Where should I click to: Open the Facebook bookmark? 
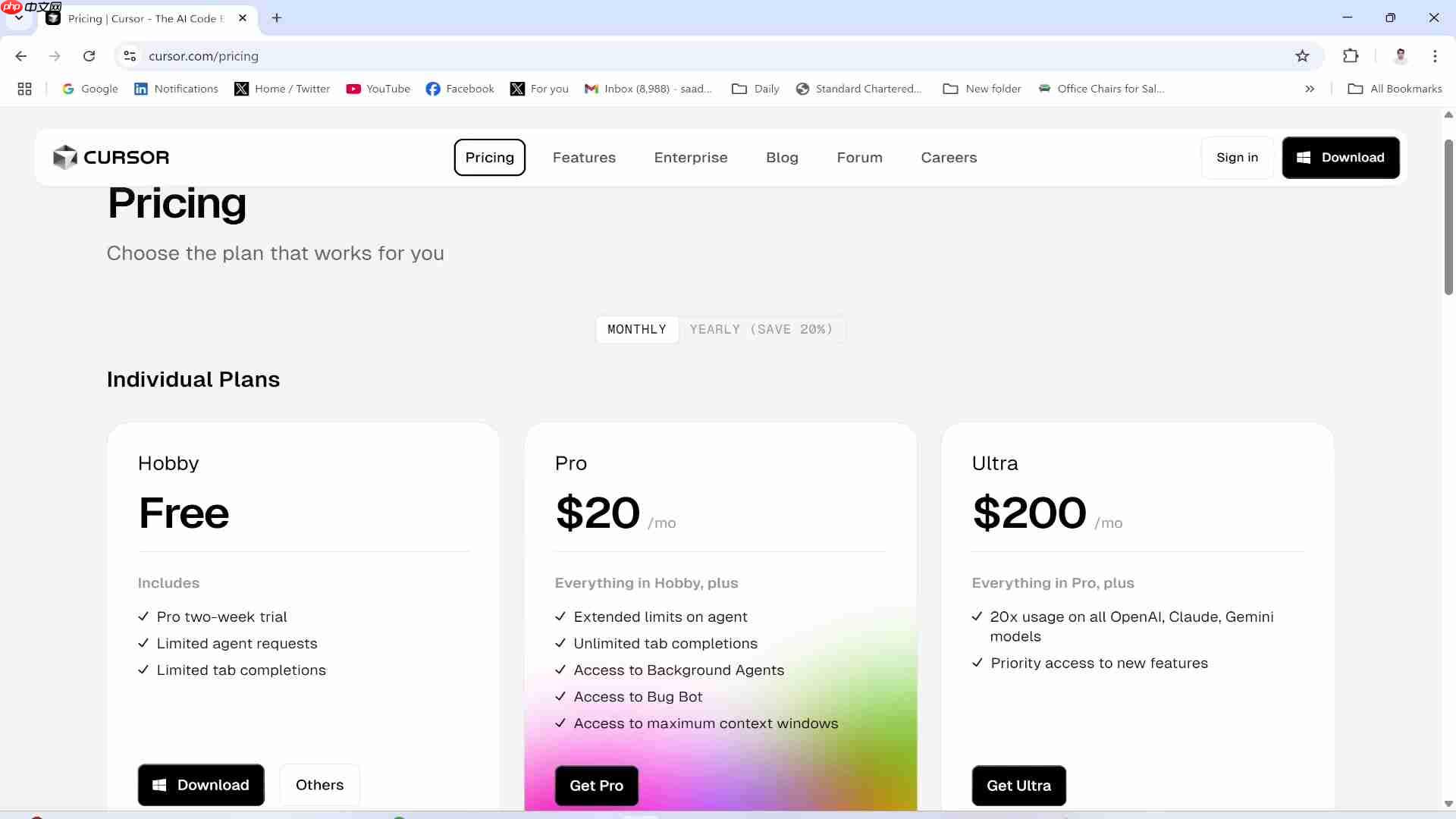[x=460, y=89]
